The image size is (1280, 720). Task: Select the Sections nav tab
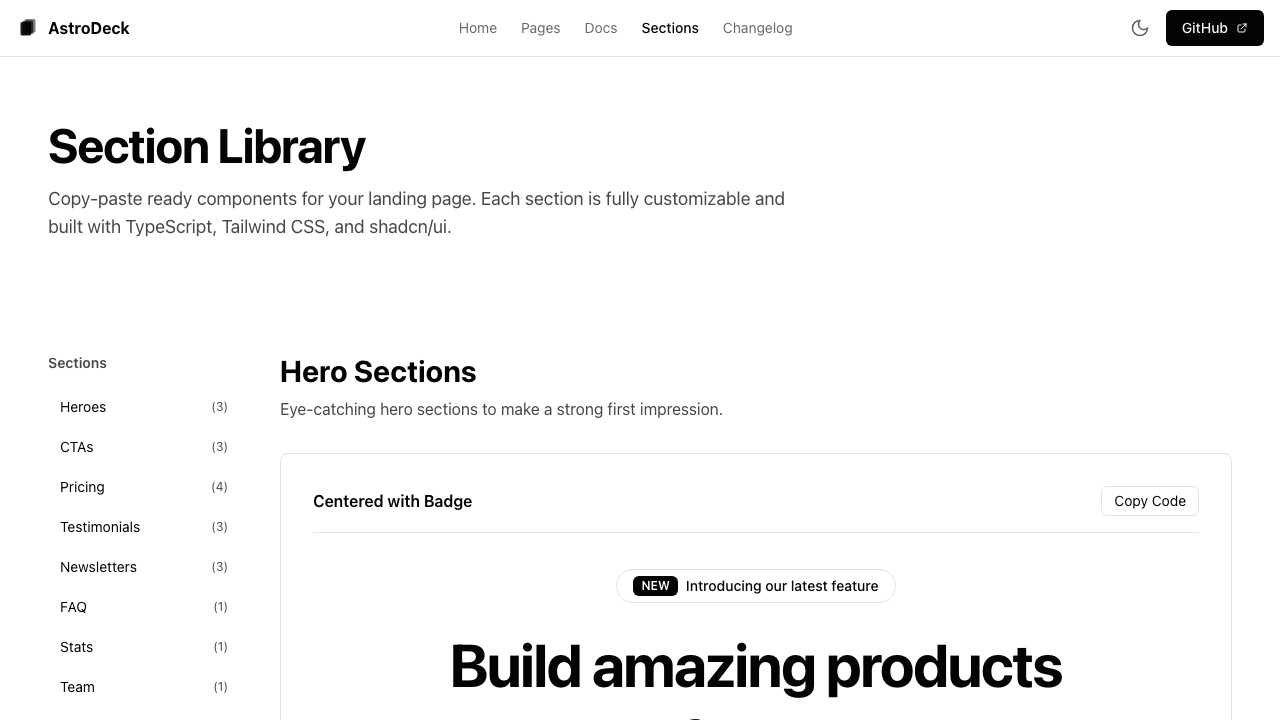[670, 28]
